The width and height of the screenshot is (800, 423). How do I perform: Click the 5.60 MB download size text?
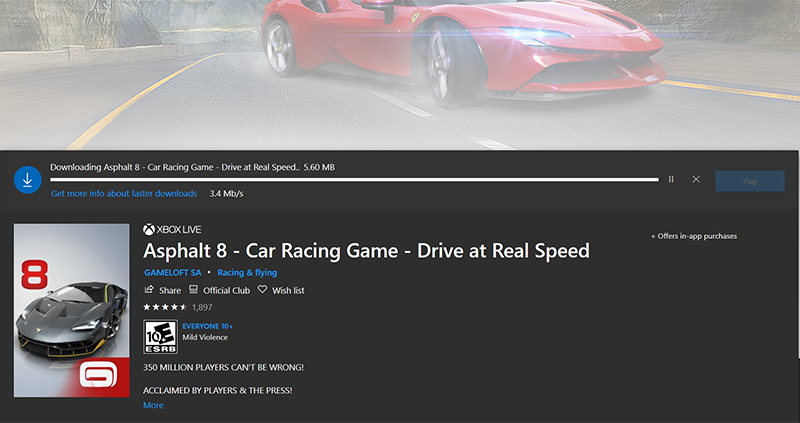click(319, 167)
